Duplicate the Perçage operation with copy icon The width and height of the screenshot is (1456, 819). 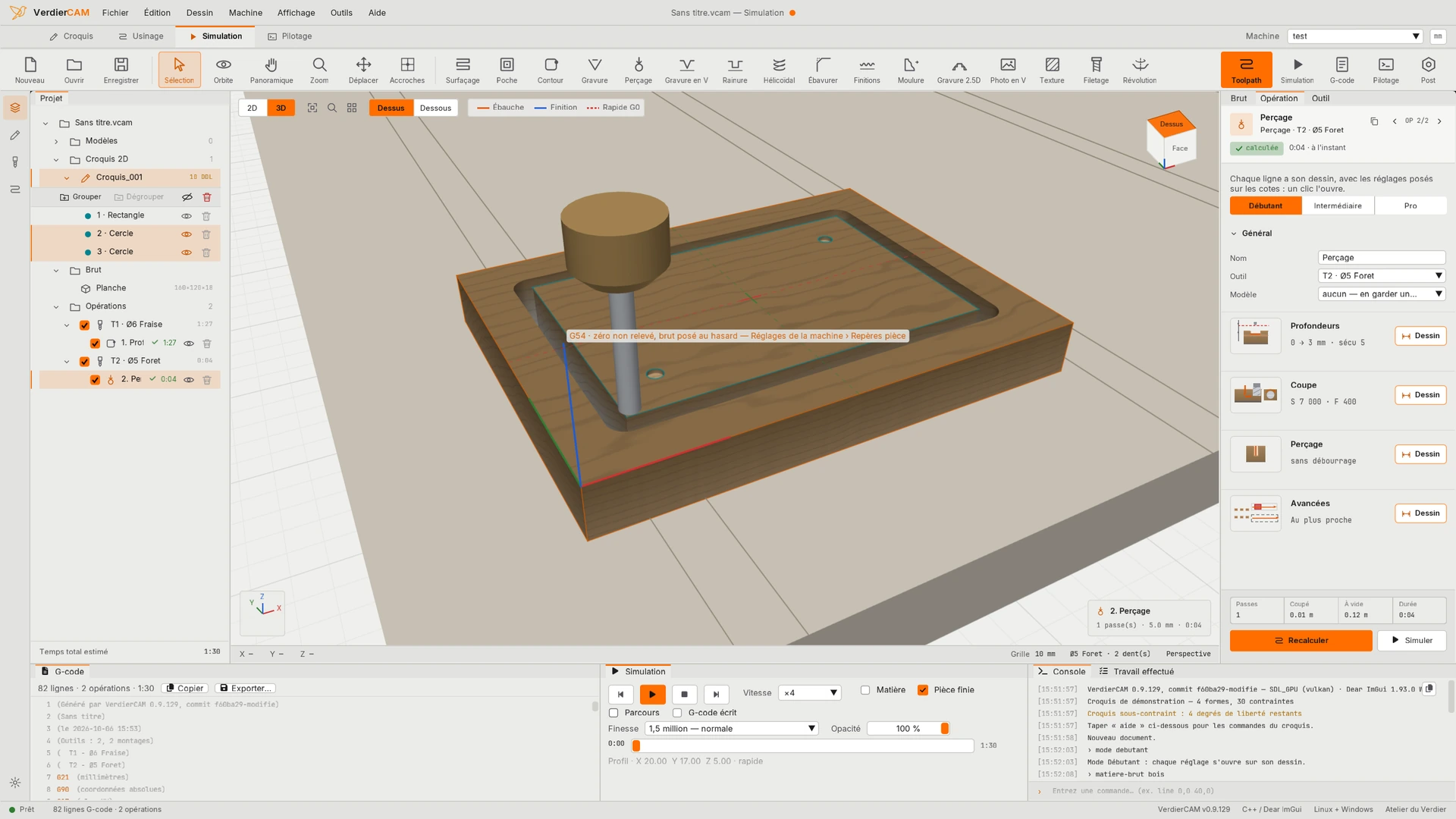pyautogui.click(x=1374, y=121)
